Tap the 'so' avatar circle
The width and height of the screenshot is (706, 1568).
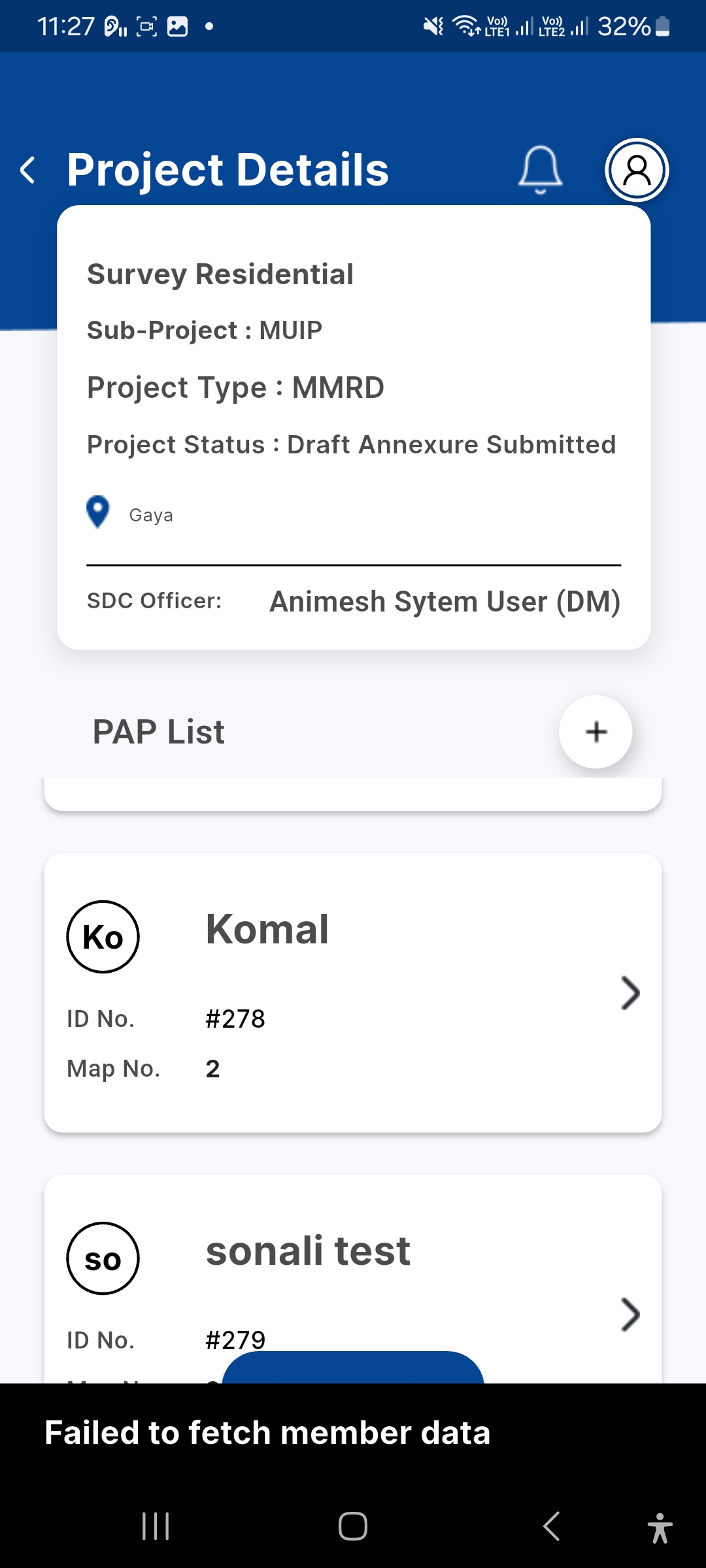pos(103,1258)
